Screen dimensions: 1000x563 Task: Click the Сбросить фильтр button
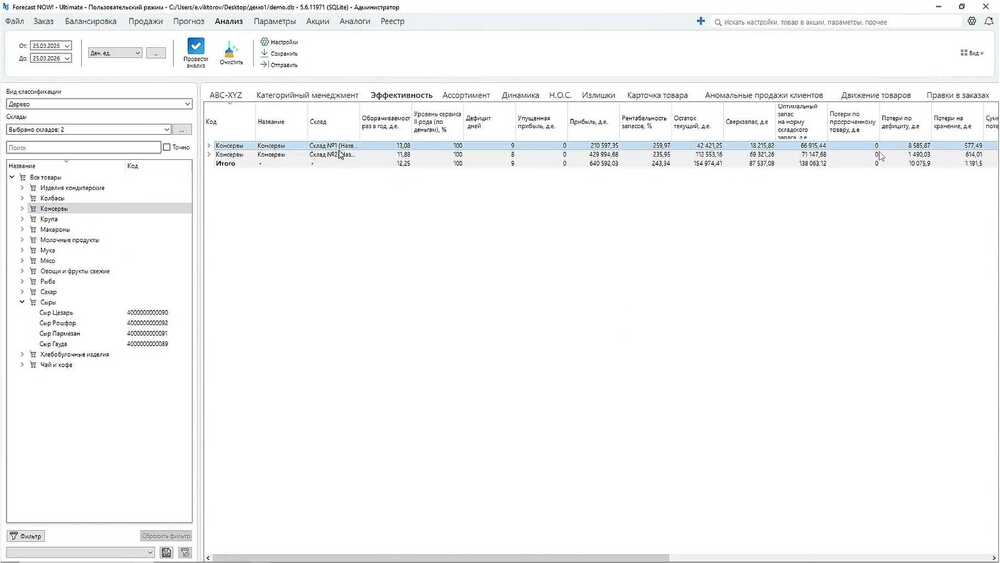click(x=166, y=536)
